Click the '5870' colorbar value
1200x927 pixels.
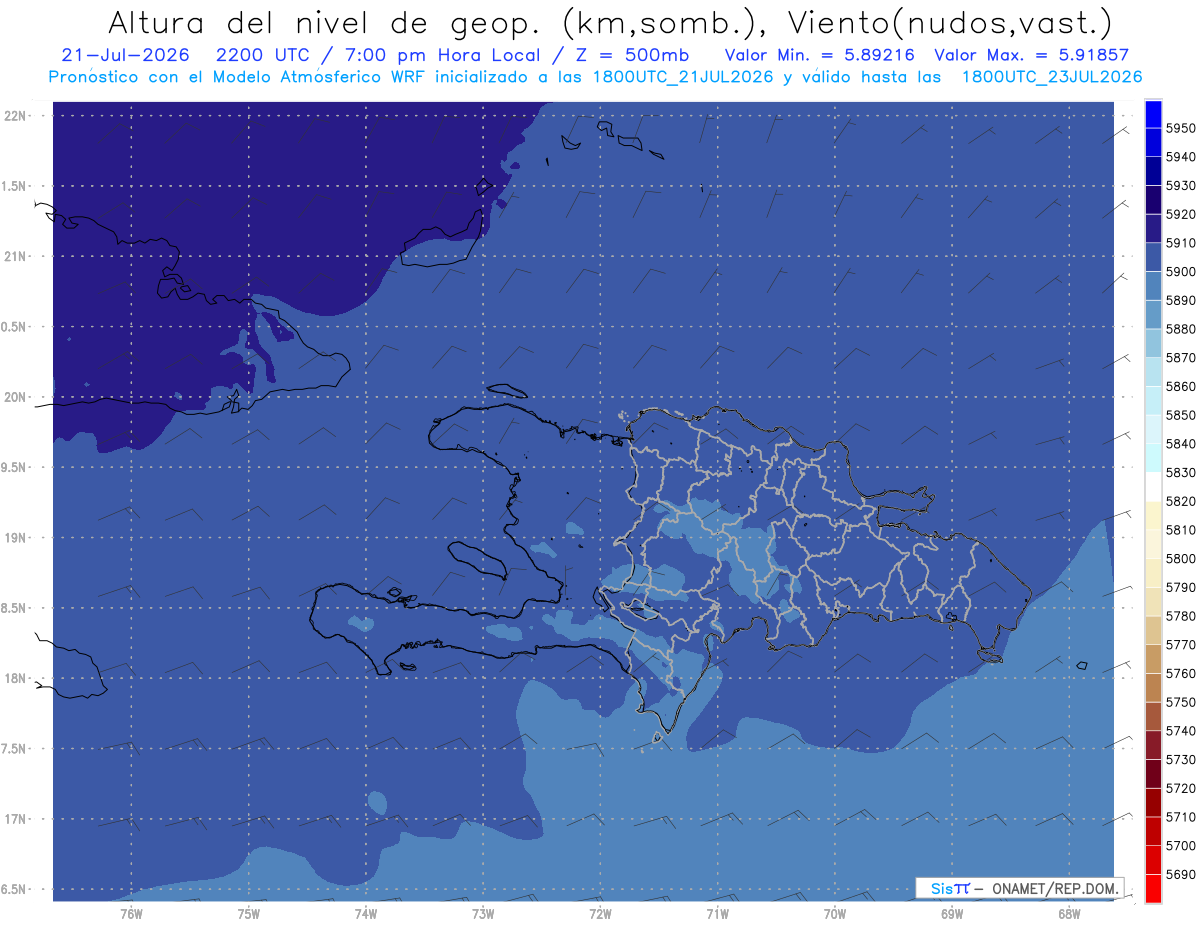pyautogui.click(x=1181, y=358)
